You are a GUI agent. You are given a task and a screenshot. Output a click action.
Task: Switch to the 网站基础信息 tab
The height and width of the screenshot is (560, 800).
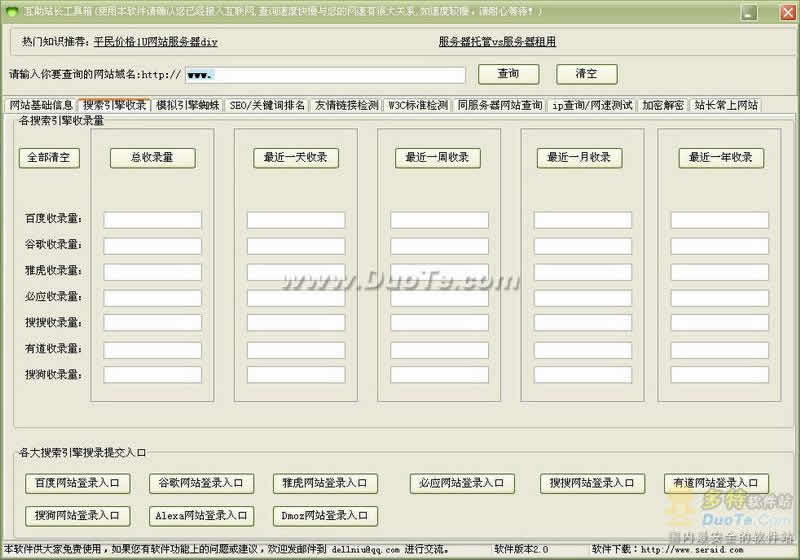(x=41, y=105)
